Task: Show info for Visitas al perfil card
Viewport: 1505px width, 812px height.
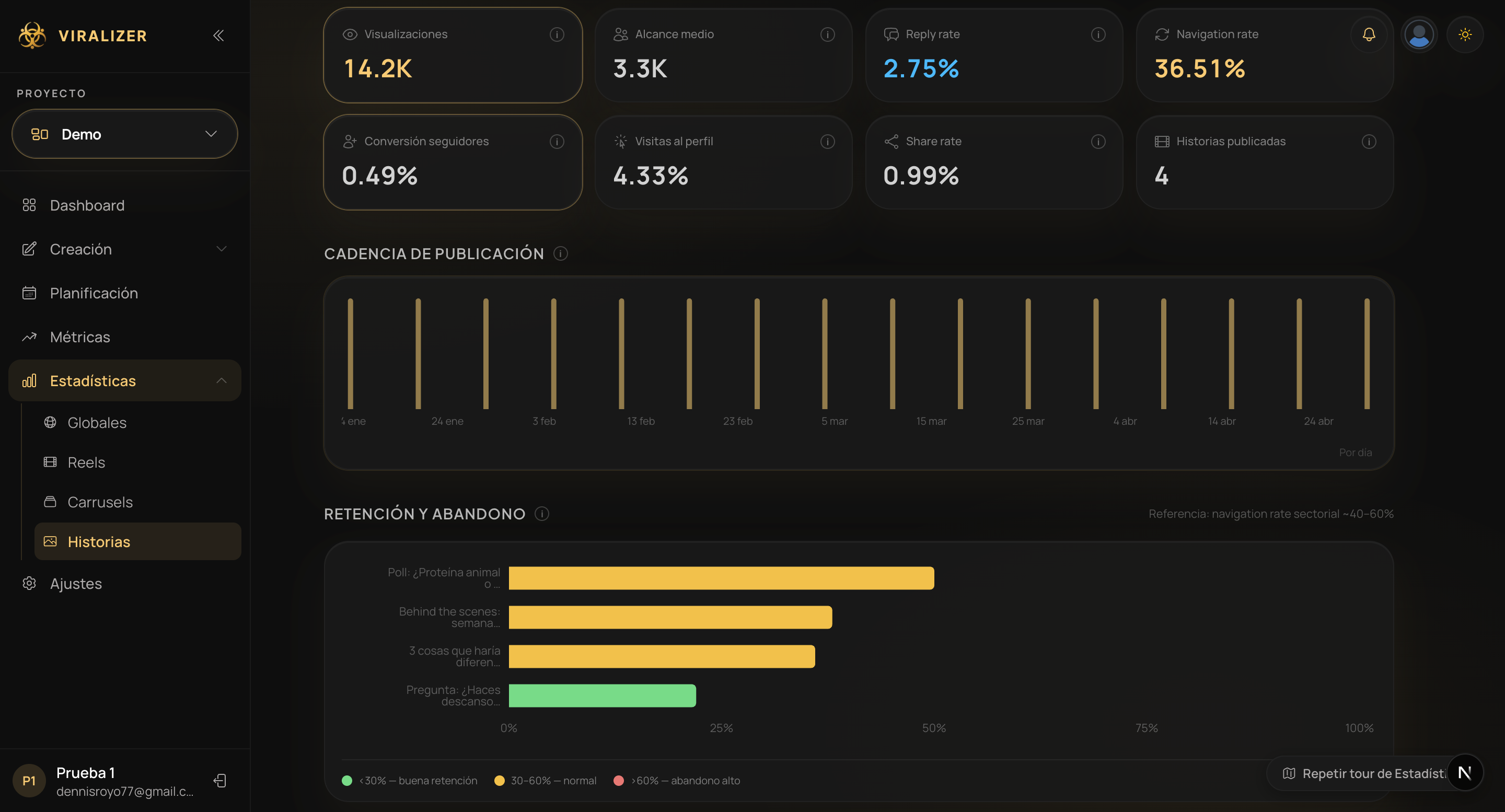Action: click(x=827, y=142)
